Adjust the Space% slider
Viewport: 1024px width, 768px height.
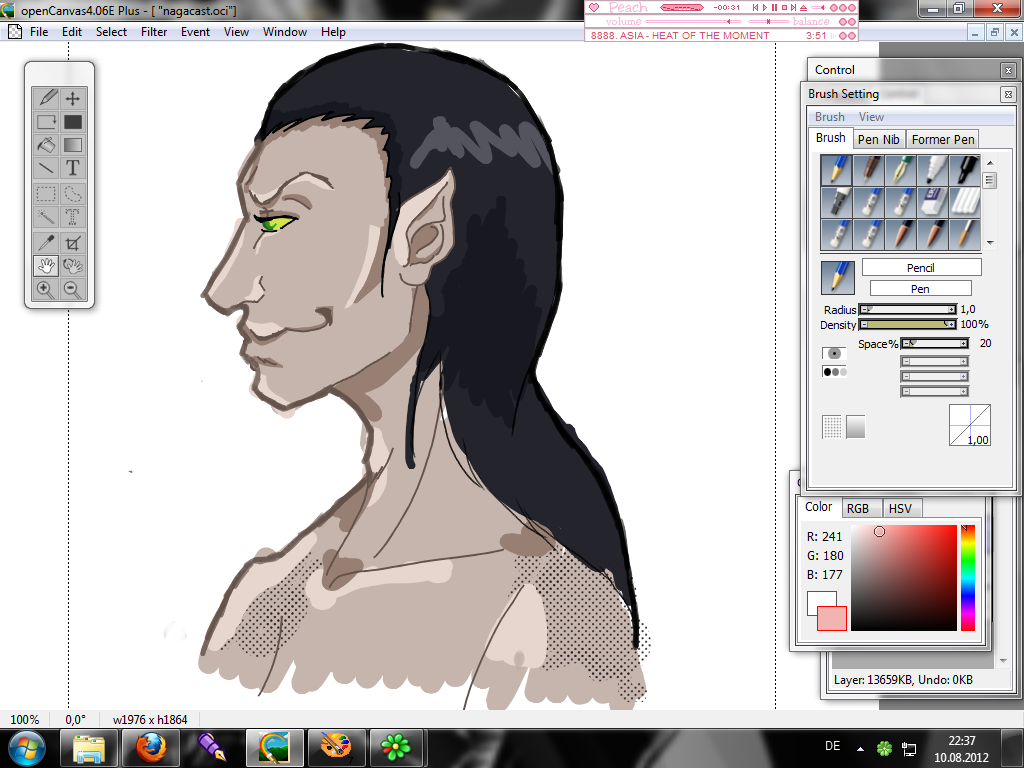click(x=935, y=343)
